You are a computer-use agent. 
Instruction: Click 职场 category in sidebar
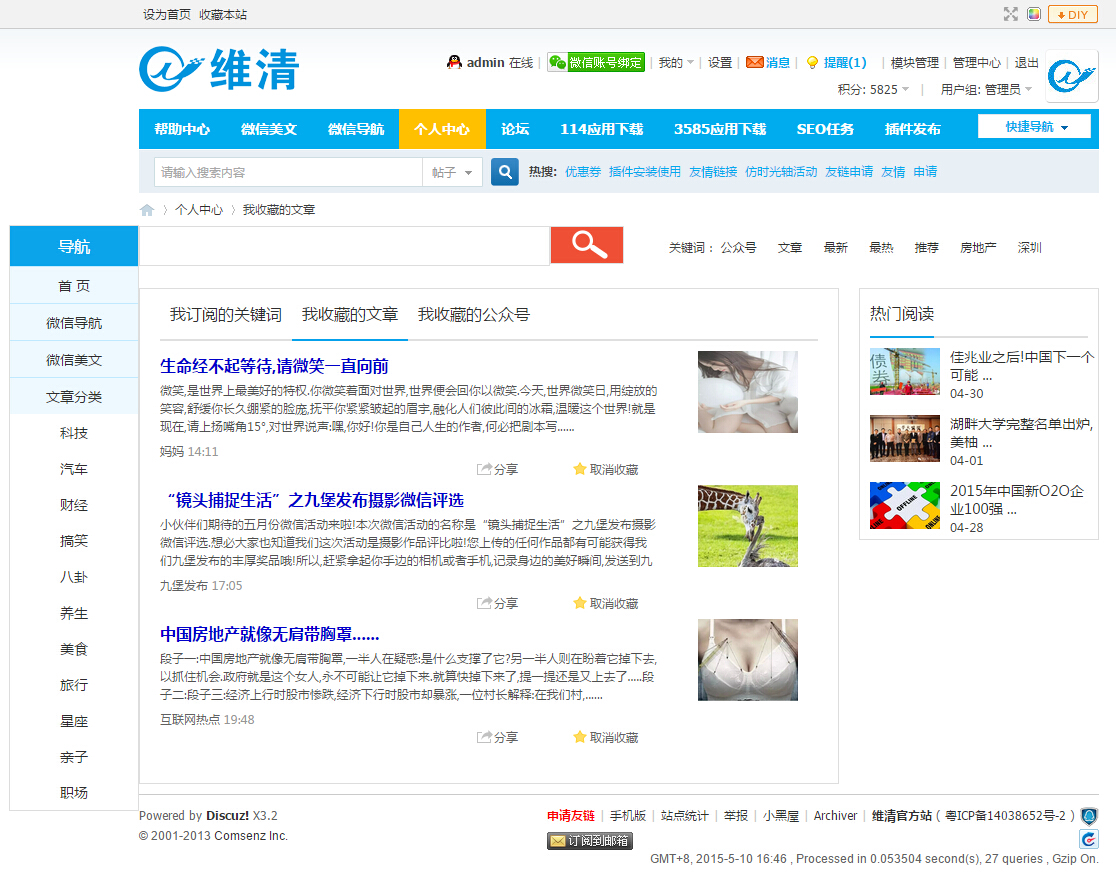tap(74, 792)
